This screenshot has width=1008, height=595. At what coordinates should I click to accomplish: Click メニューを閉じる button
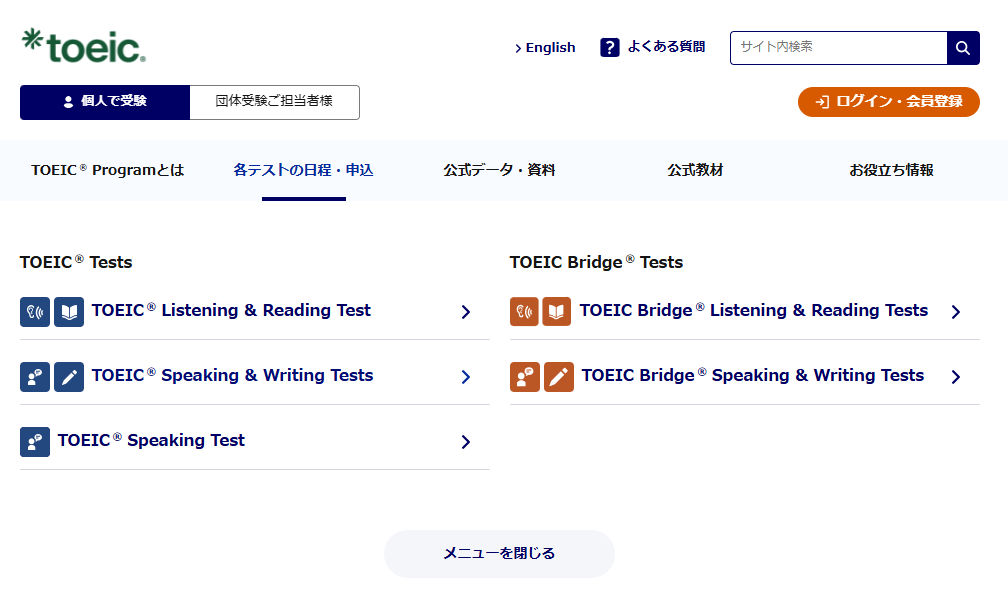[x=500, y=553]
